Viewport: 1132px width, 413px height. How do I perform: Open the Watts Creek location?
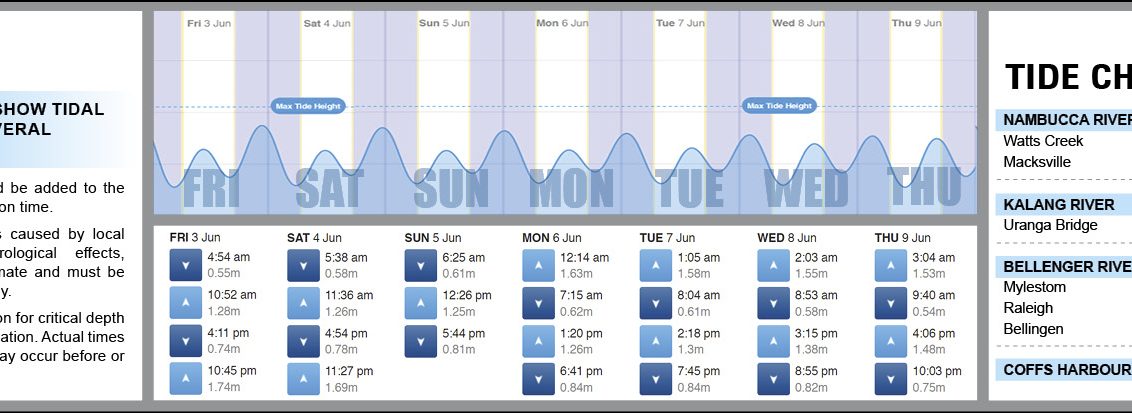(x=1043, y=141)
